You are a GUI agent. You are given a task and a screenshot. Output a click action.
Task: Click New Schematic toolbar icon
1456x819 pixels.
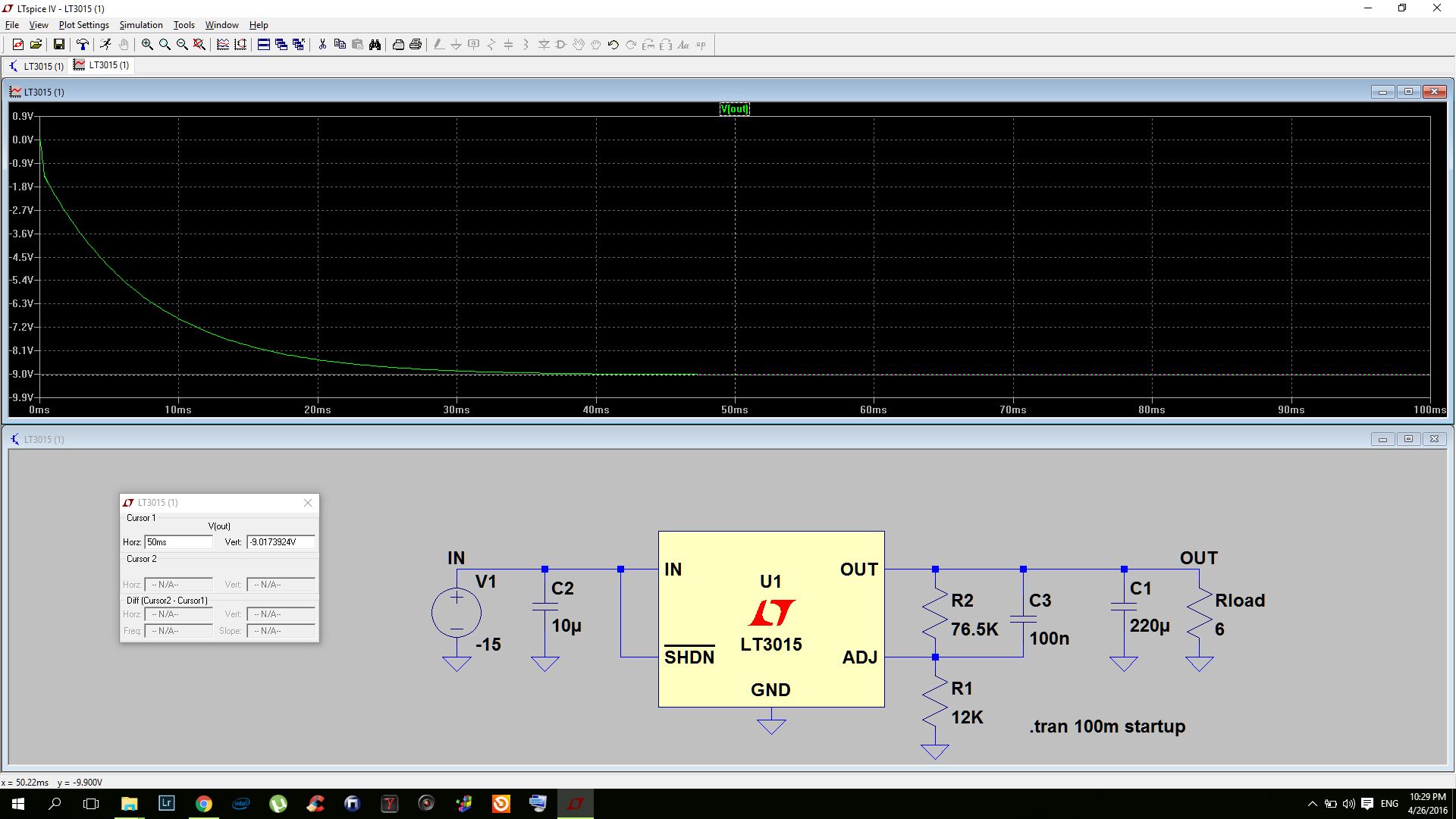tap(18, 45)
